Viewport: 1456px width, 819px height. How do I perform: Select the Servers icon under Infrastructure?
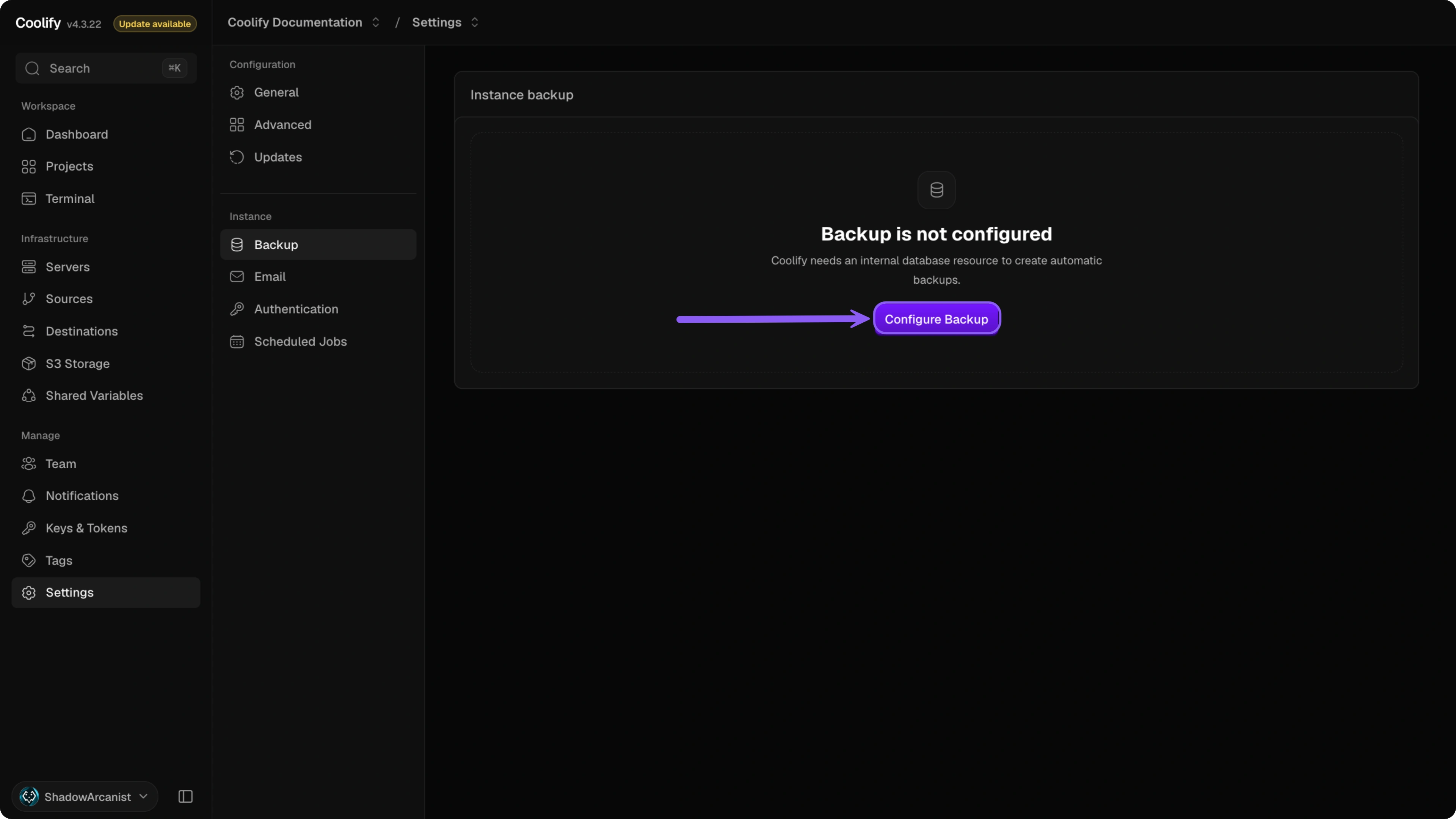coord(29,267)
